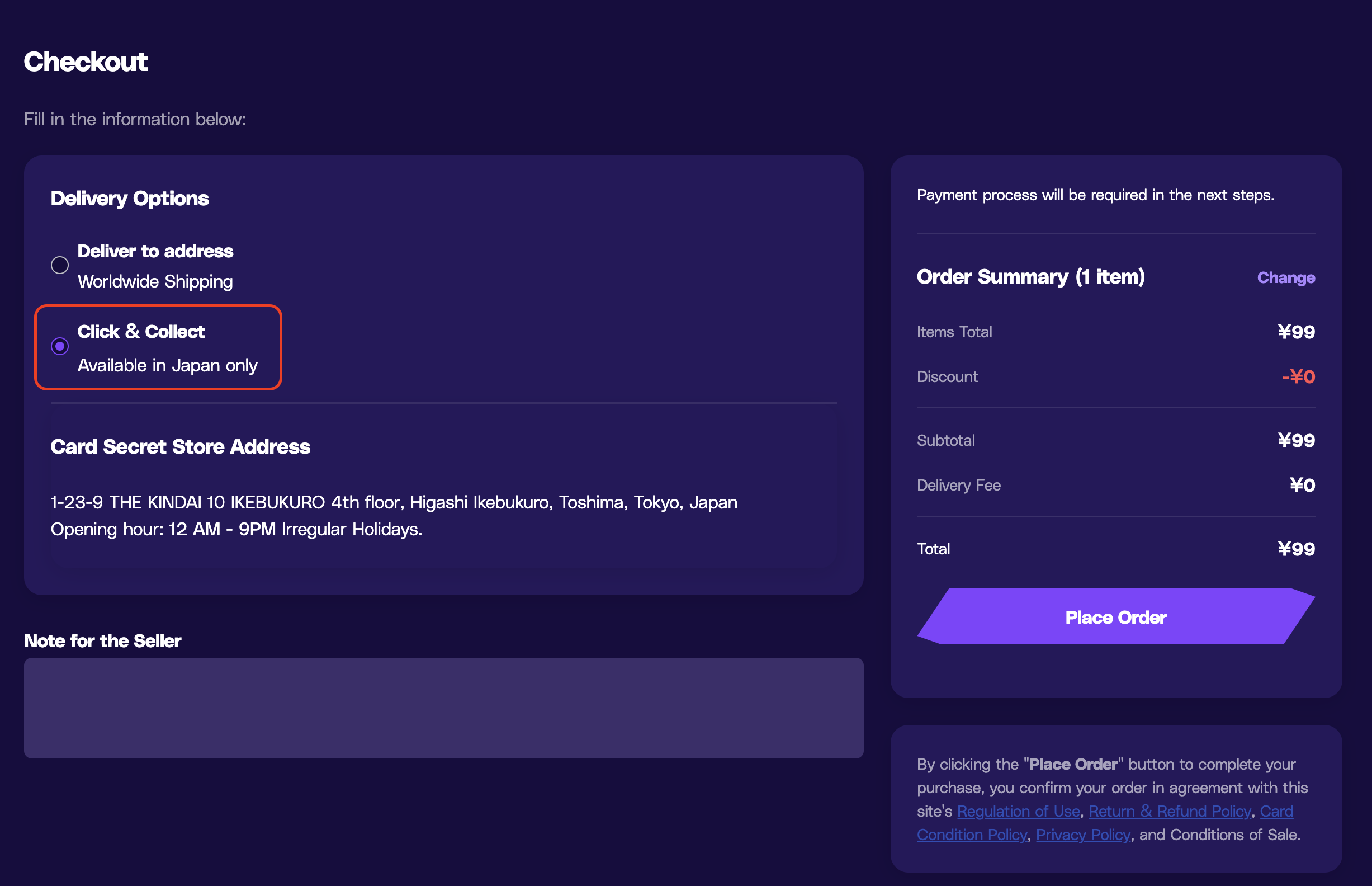Click the Checkout page heading
Screen dimensions: 1372x886
point(86,62)
